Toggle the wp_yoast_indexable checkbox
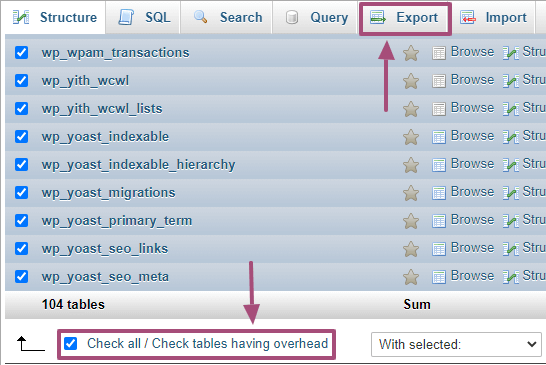546x365 pixels. click(x=22, y=136)
